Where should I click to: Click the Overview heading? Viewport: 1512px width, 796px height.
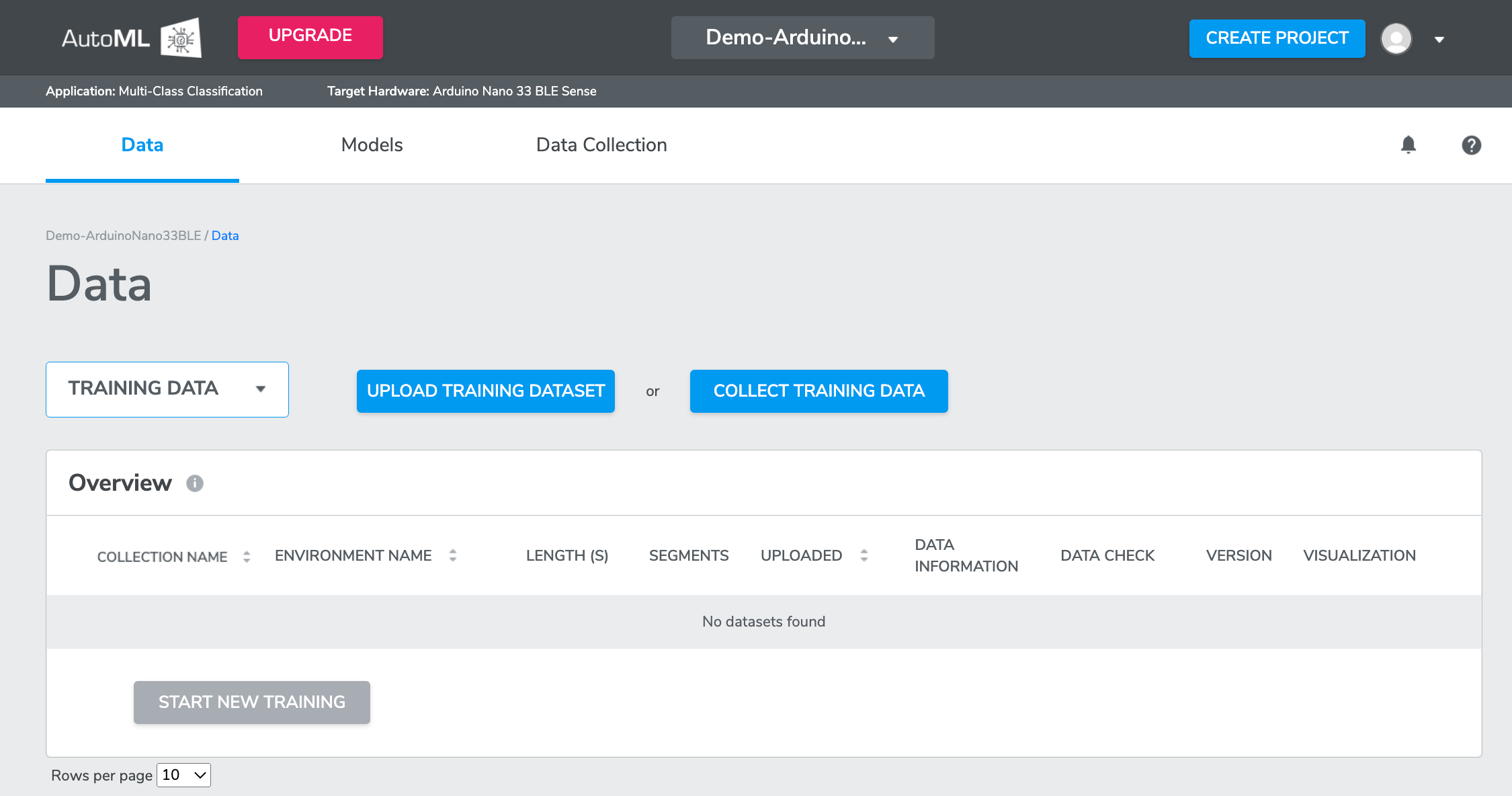click(x=120, y=483)
